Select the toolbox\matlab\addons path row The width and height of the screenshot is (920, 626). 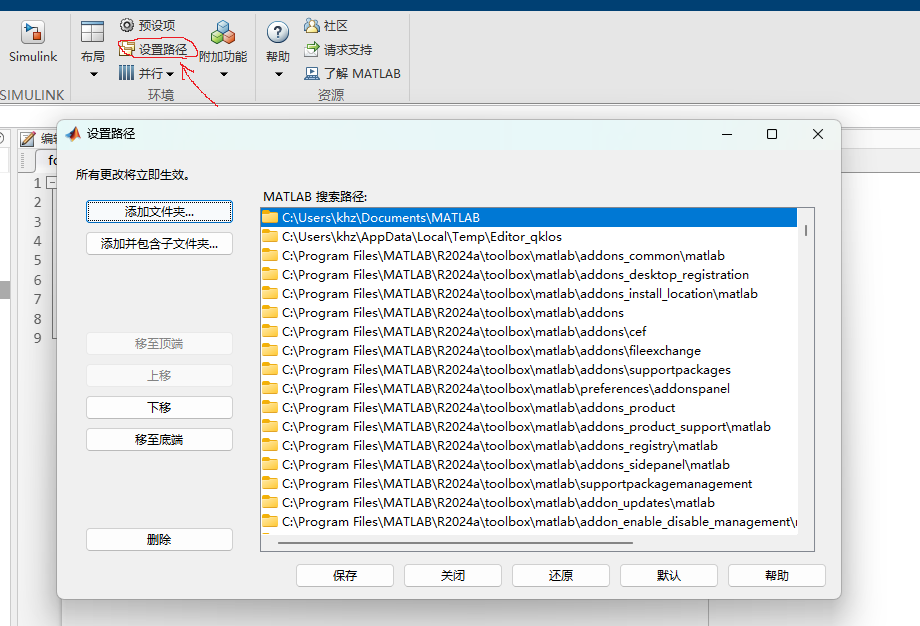529,313
